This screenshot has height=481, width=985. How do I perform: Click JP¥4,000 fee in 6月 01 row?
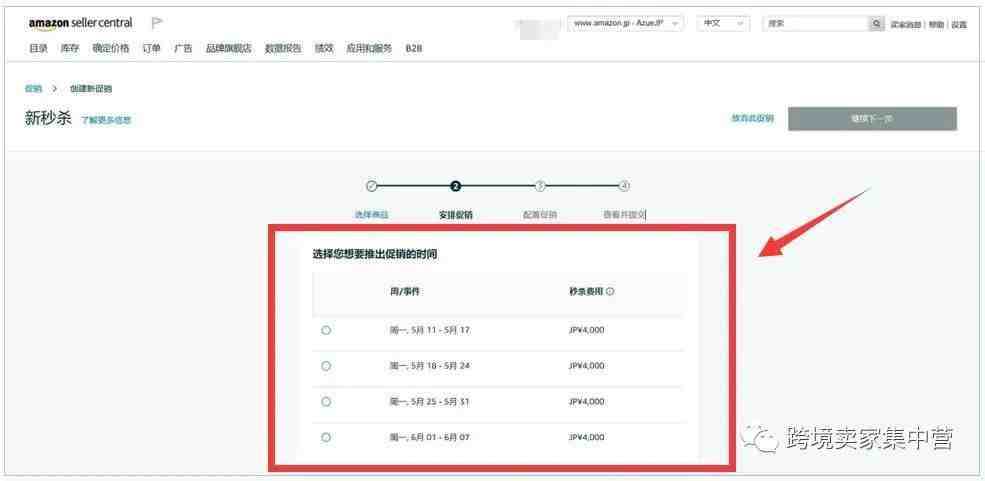click(586, 437)
